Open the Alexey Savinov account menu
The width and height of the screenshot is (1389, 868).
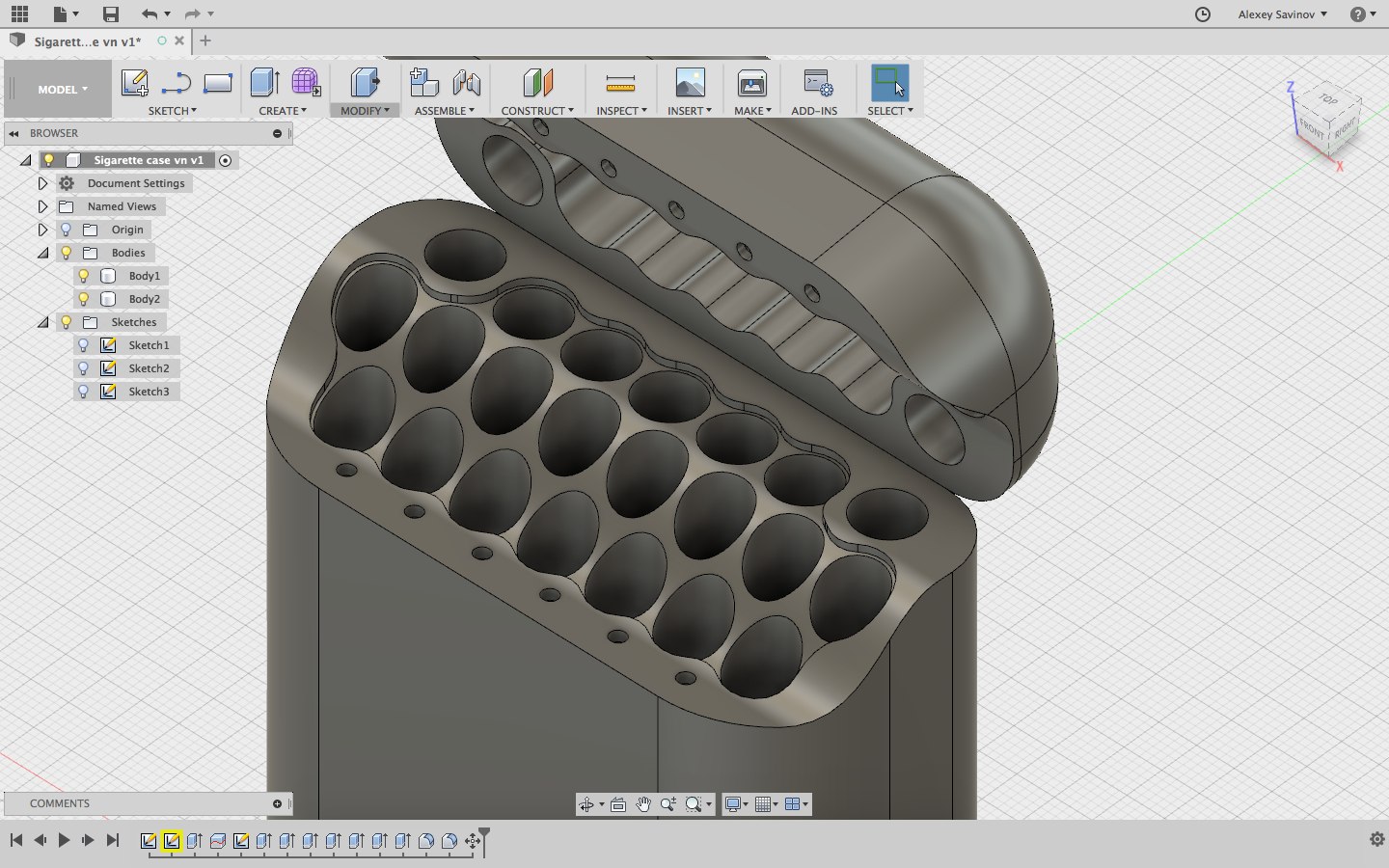pyautogui.click(x=1282, y=14)
